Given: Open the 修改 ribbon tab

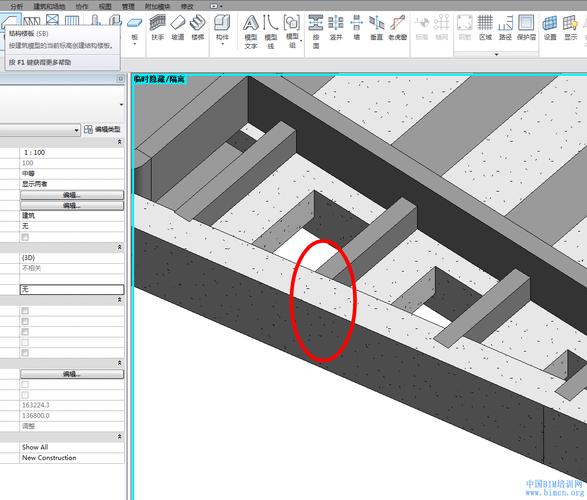Looking at the screenshot, I should point(187,6).
